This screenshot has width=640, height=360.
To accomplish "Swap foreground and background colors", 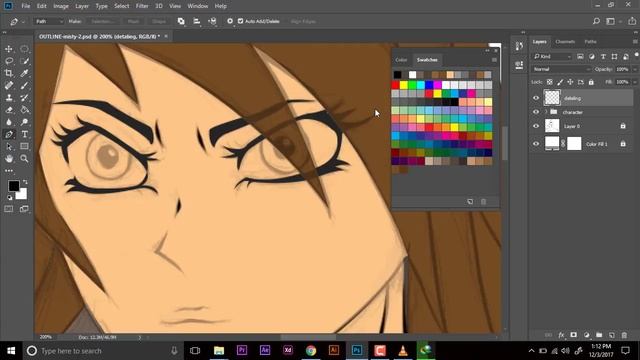I will coord(25,182).
